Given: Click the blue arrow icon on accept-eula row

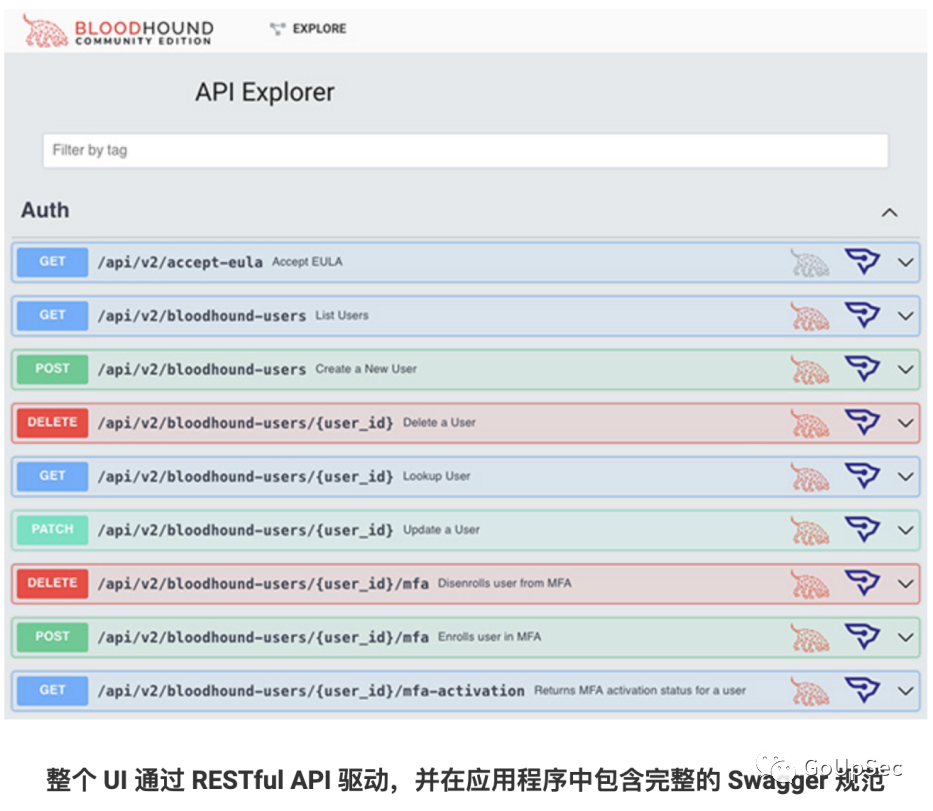Looking at the screenshot, I should click(863, 261).
